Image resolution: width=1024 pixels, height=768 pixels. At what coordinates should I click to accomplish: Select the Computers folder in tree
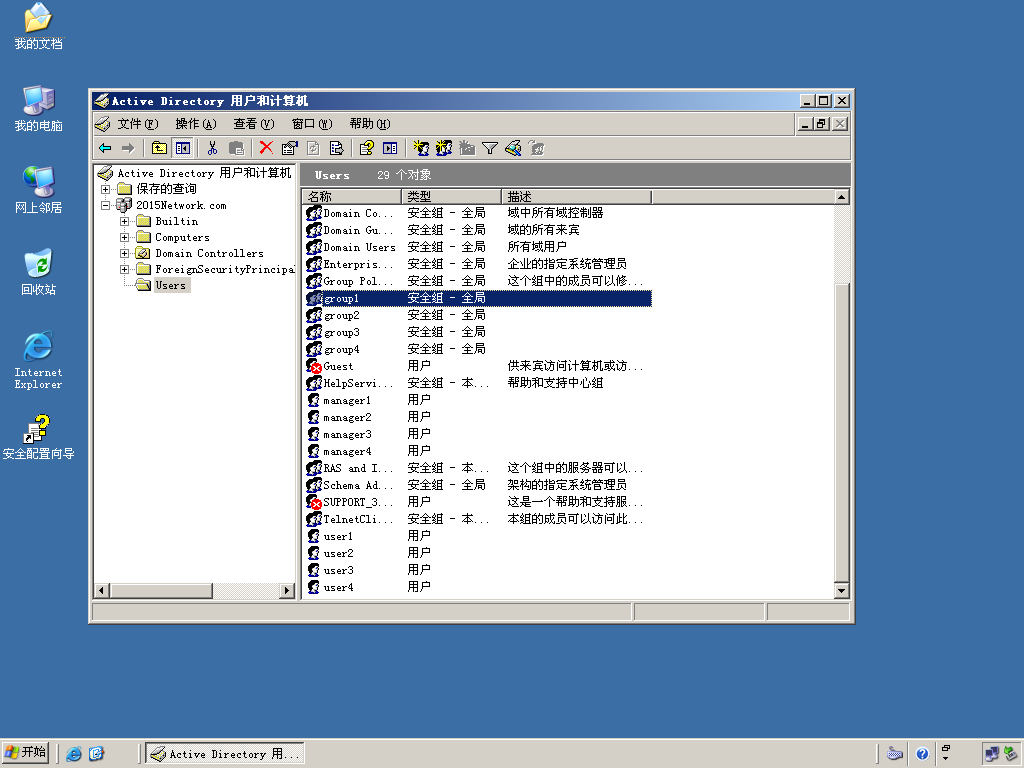(181, 237)
